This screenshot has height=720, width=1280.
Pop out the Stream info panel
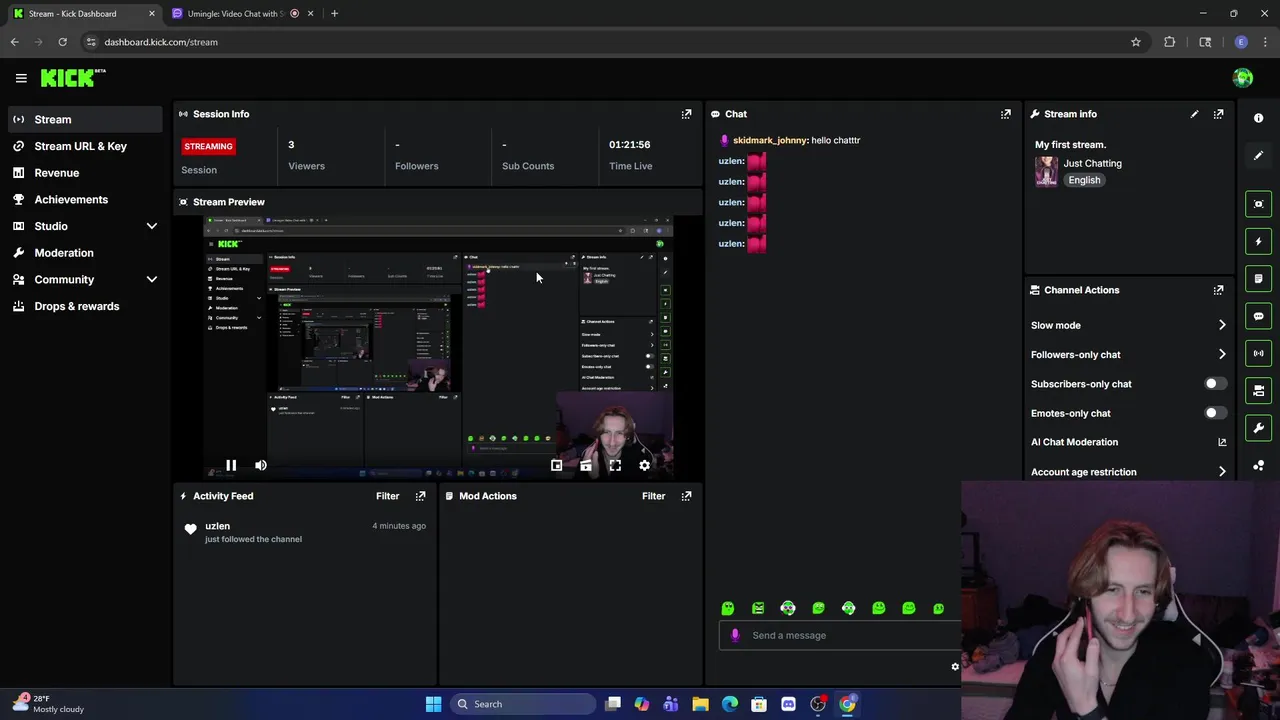[1218, 114]
